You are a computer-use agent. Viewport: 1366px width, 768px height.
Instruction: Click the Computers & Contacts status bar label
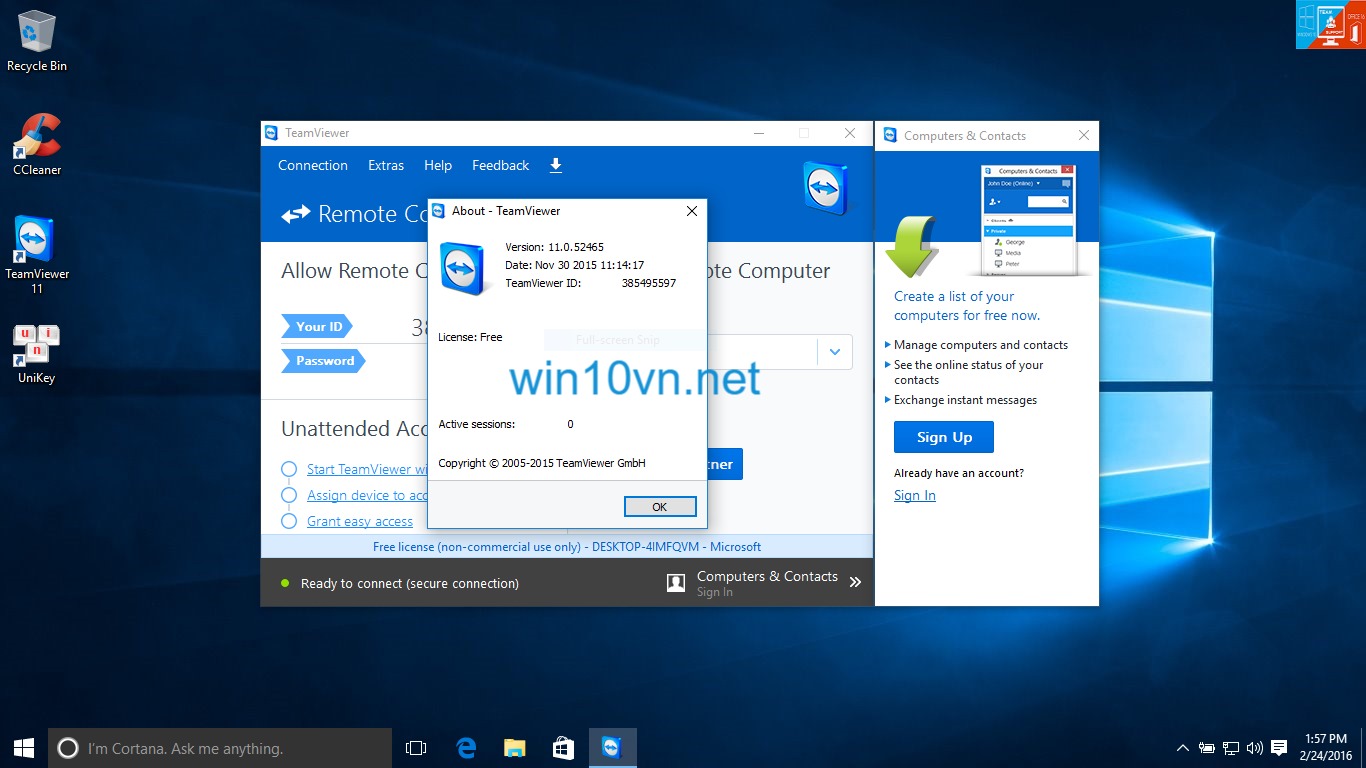767,576
